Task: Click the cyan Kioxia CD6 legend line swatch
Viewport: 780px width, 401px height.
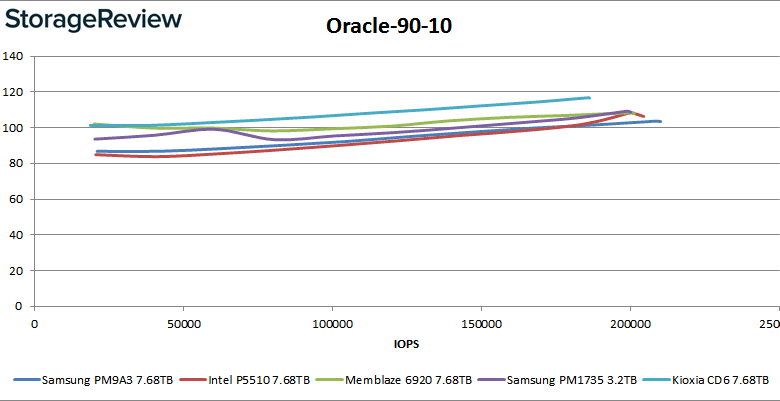Action: pyautogui.click(x=656, y=380)
